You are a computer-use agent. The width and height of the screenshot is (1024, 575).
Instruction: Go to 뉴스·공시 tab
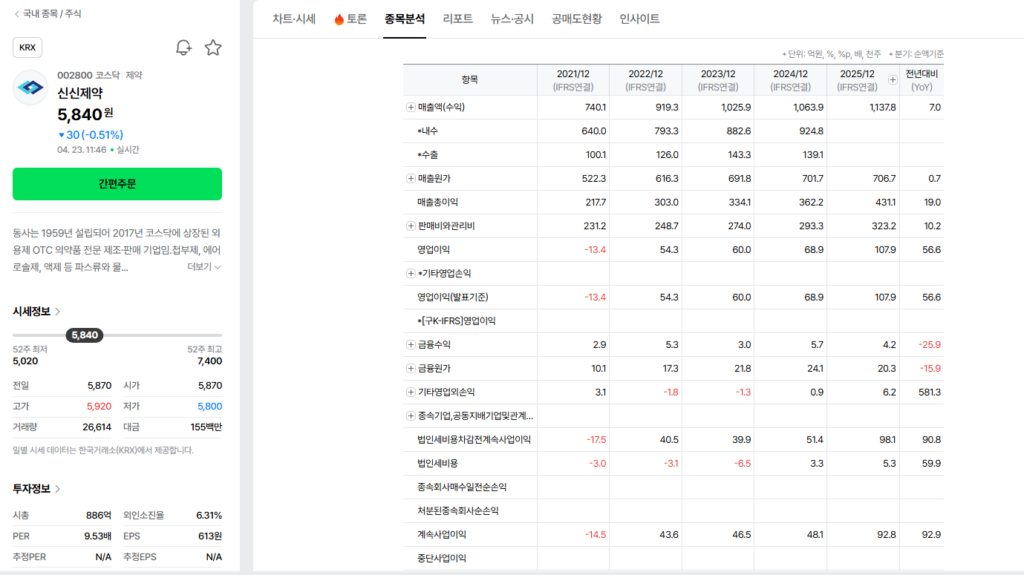pyautogui.click(x=512, y=19)
